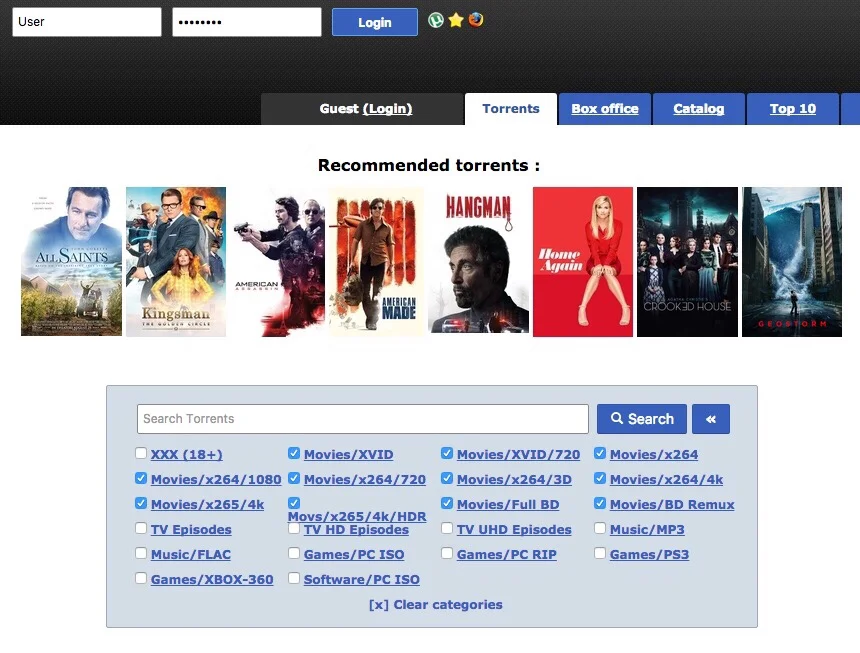Viewport: 860px width, 653px height.
Task: Open the American Made poster
Action: click(376, 262)
